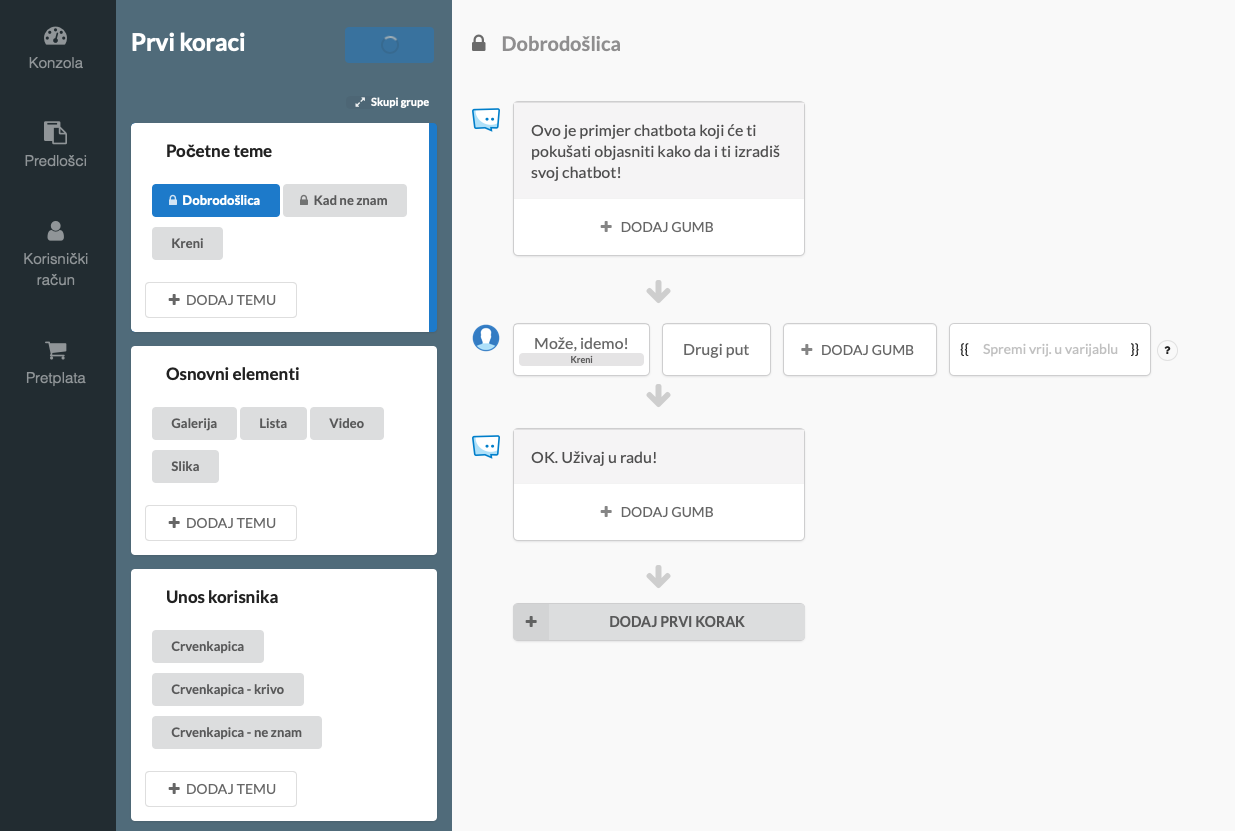Click the Dodaj gumb next to Drugi put
The image size is (1235, 831).
(x=859, y=350)
